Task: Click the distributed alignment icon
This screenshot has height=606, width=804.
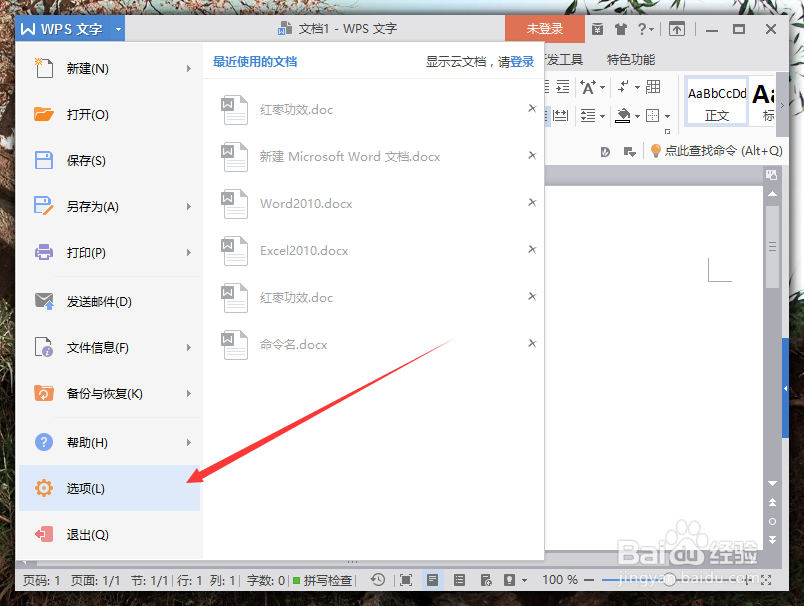Action: (x=560, y=116)
